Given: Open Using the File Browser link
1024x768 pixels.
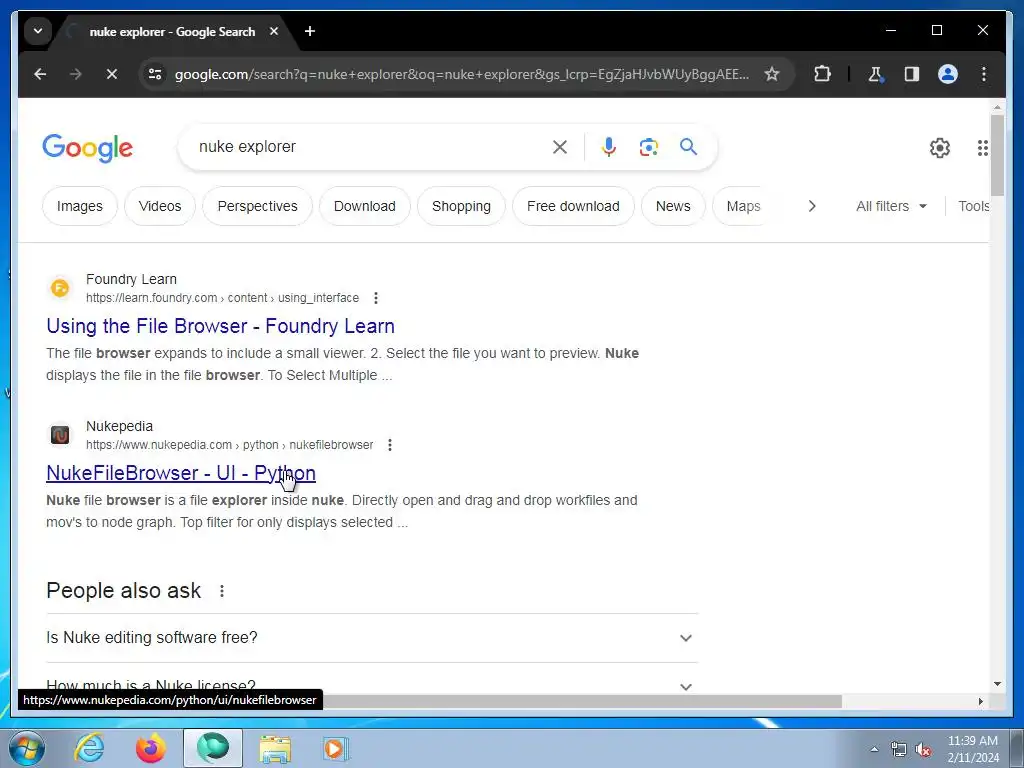Looking at the screenshot, I should click(x=221, y=326).
